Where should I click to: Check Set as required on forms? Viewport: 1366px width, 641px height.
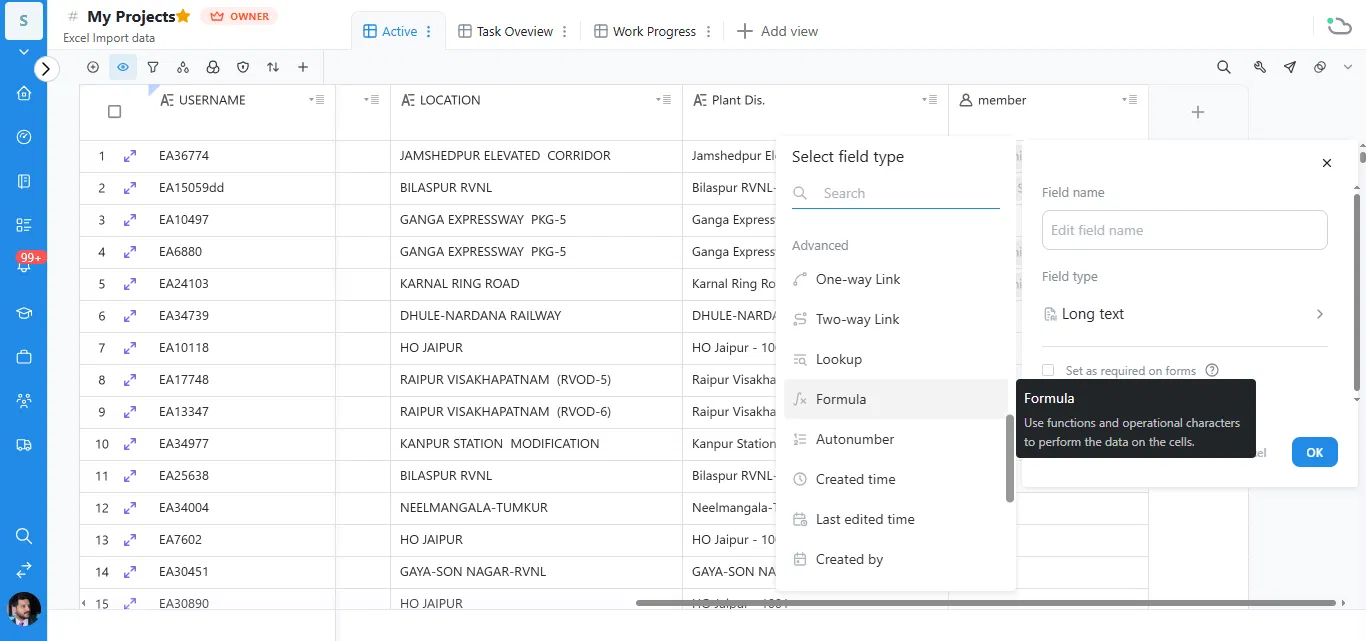point(1048,370)
